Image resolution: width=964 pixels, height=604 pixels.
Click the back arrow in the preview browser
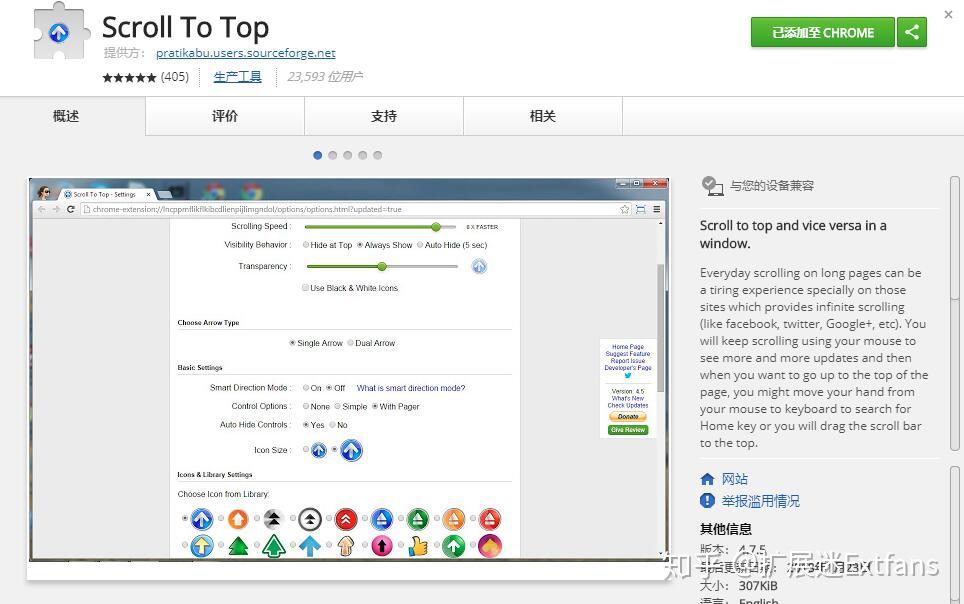(42, 209)
